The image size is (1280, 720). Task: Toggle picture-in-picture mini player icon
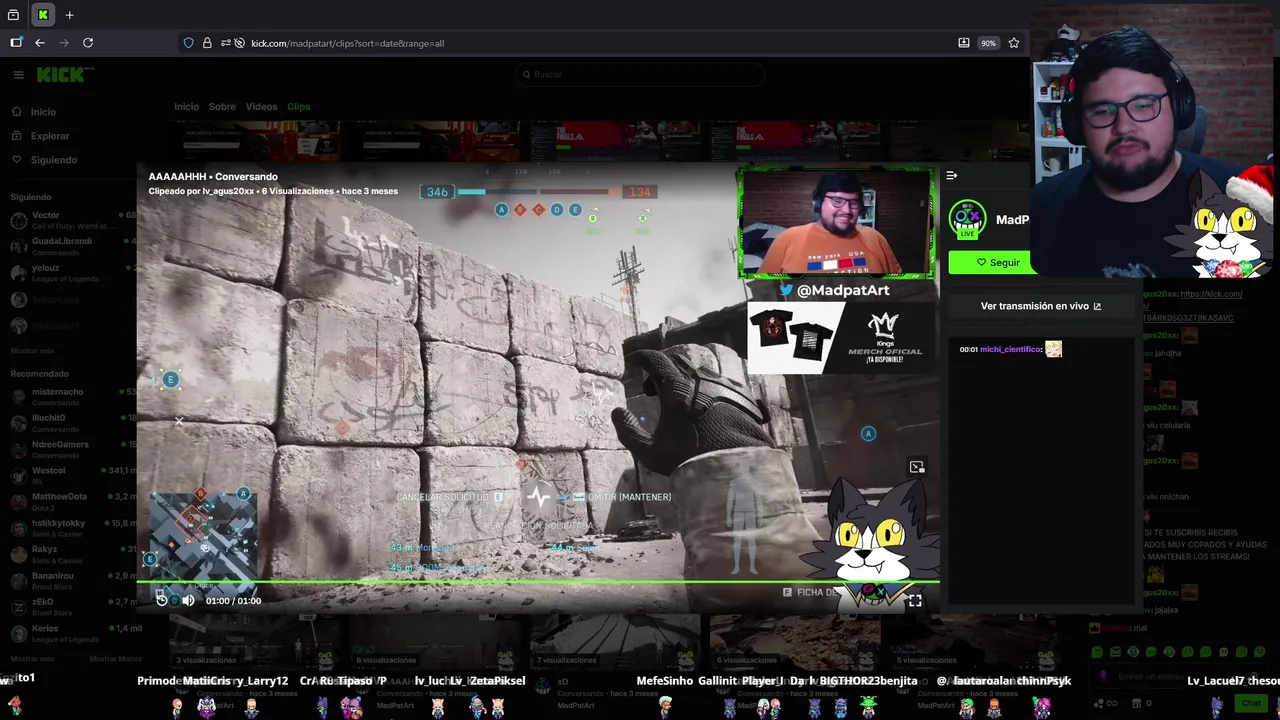point(916,467)
